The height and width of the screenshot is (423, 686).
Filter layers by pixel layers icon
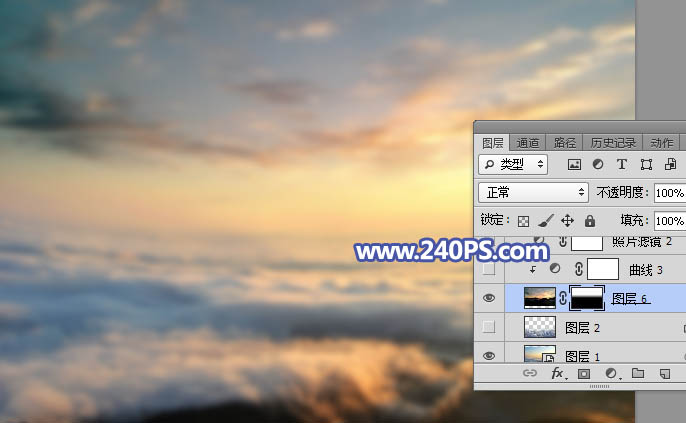click(x=574, y=164)
